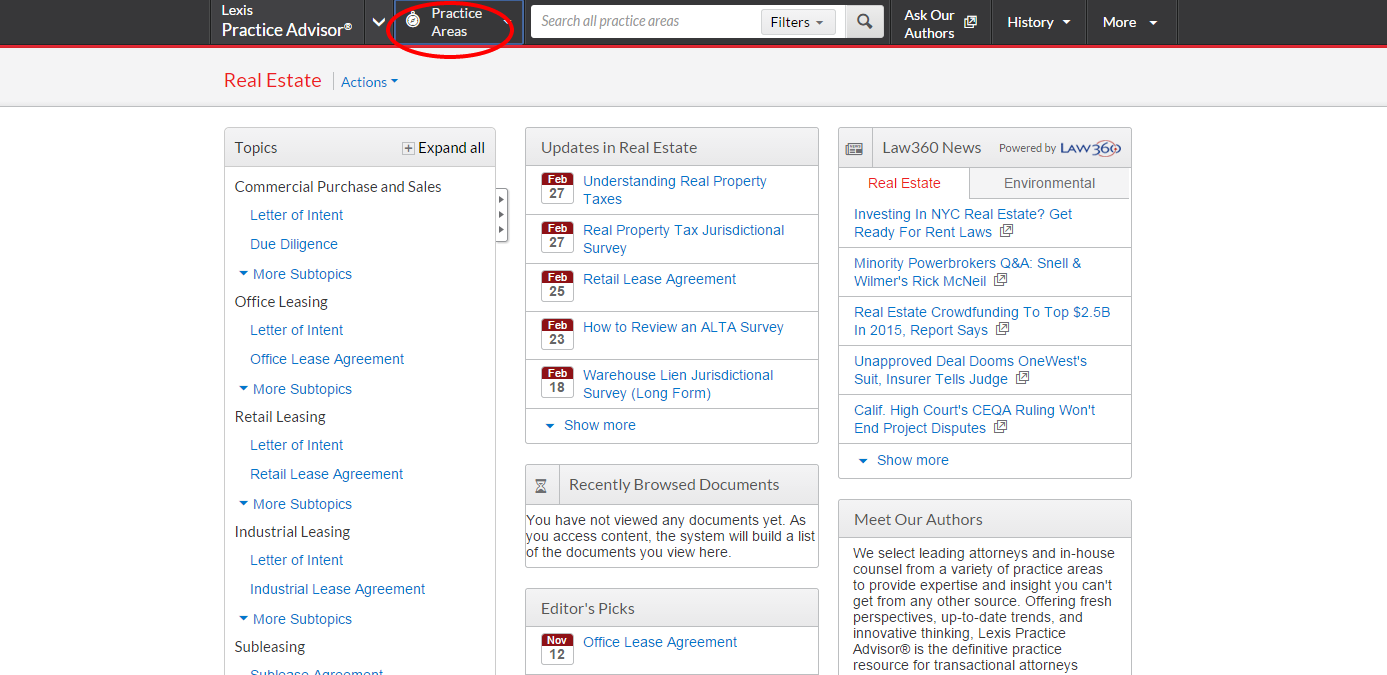Click the Law360 logo in news panel

[1090, 148]
